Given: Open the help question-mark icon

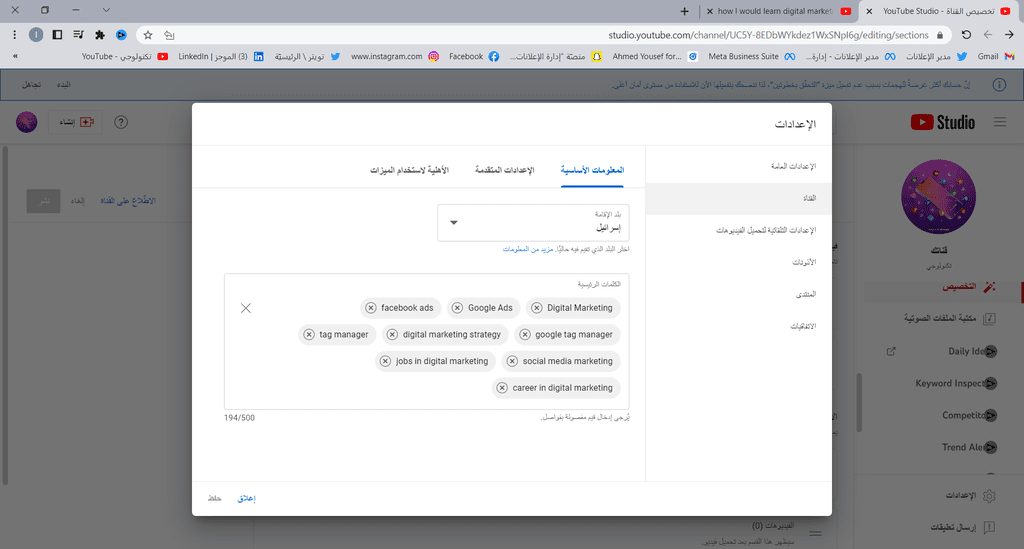Looking at the screenshot, I should pos(121,122).
